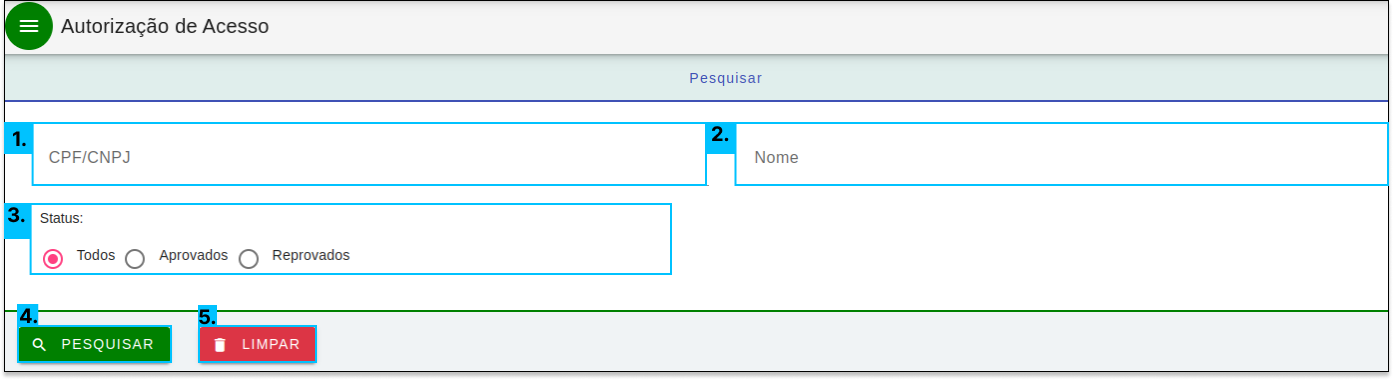Click the number 4 marker above Pesquisar
Viewport: 1393px width, 380px height.
click(28, 316)
